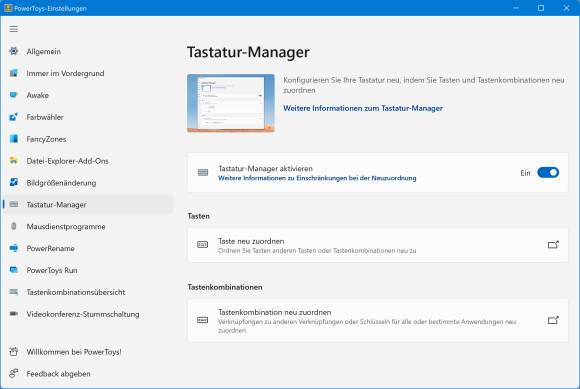Screen dimensions: 580x389
Task: Click the Konfigurieren Sie Ihre Tastatur description
Action: tap(424, 85)
